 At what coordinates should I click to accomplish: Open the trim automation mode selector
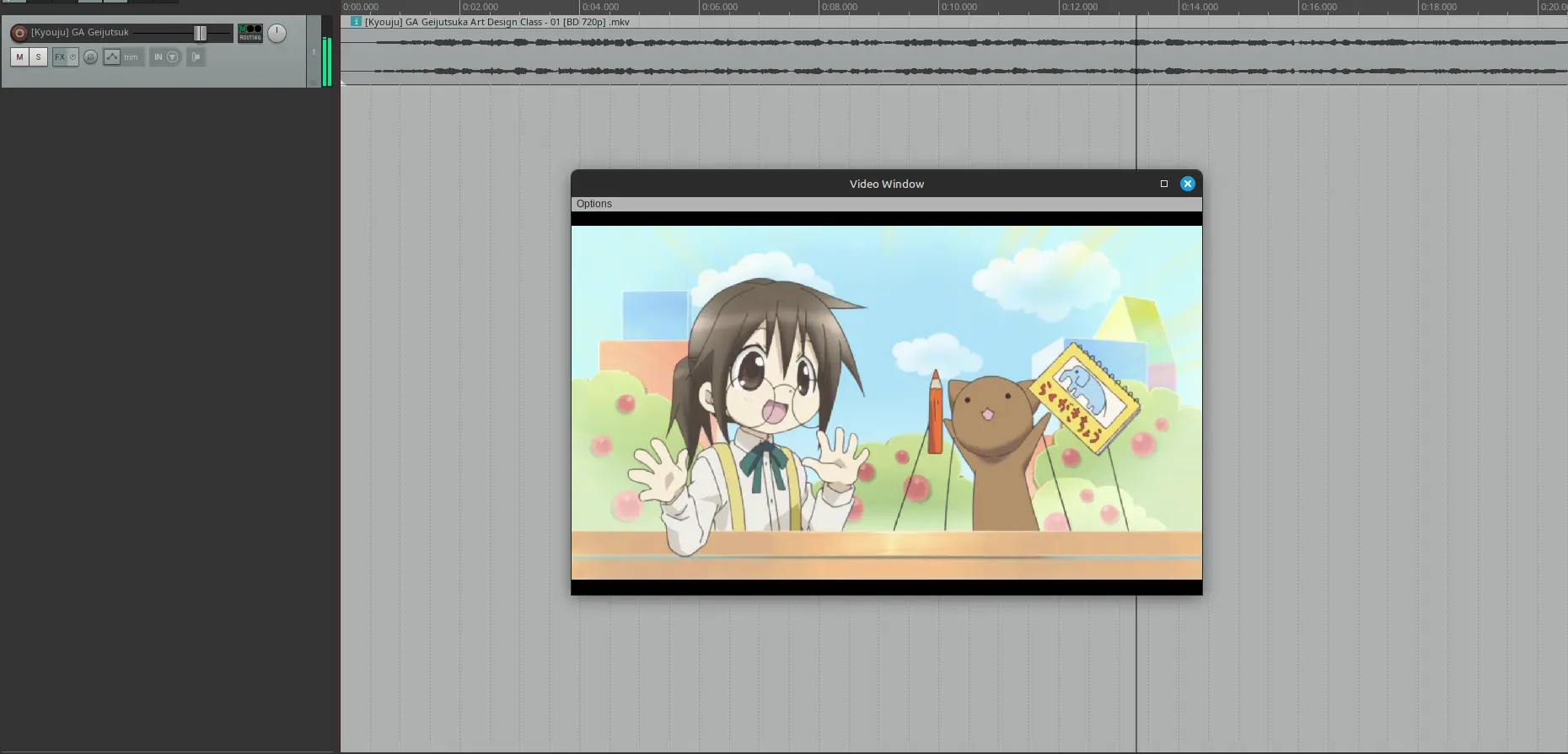(132, 57)
